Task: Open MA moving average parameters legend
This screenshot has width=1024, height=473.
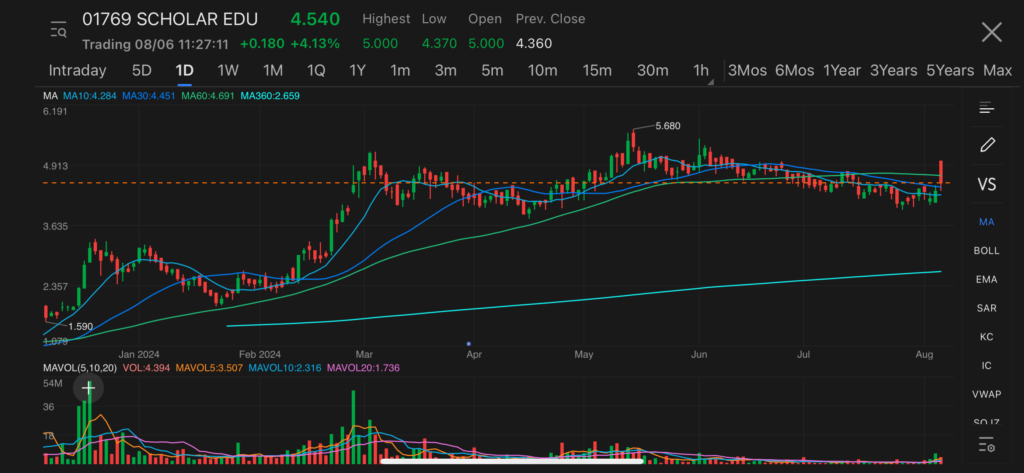Action: (50, 96)
